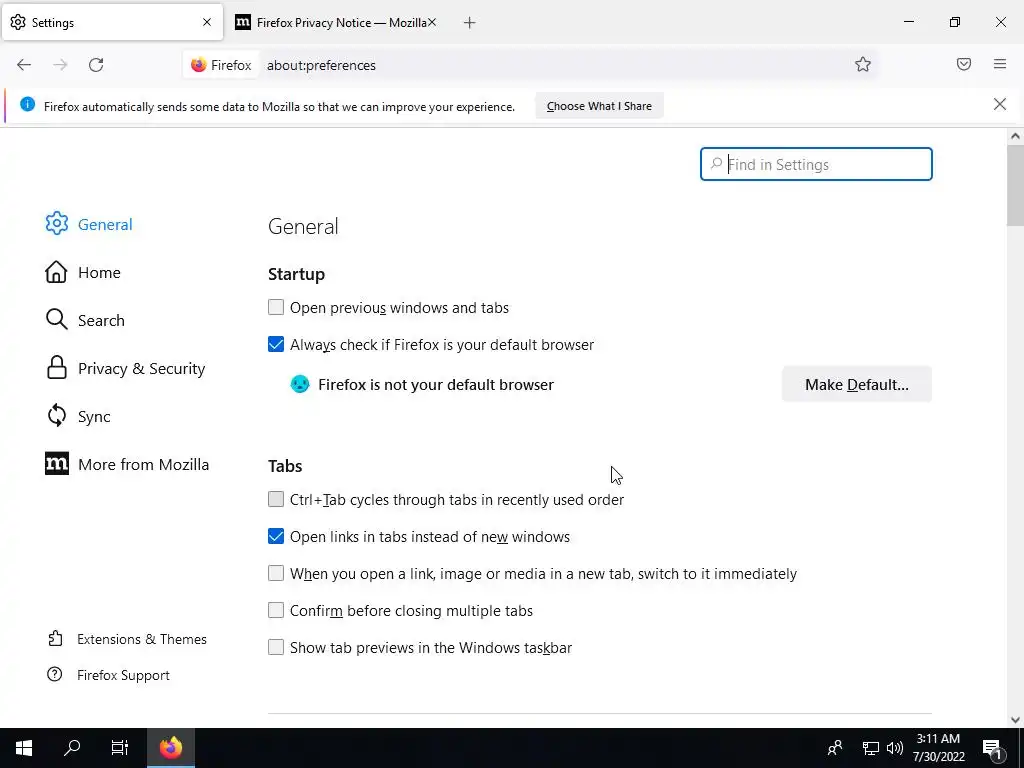Open the Extensions & Themes link

(x=142, y=639)
